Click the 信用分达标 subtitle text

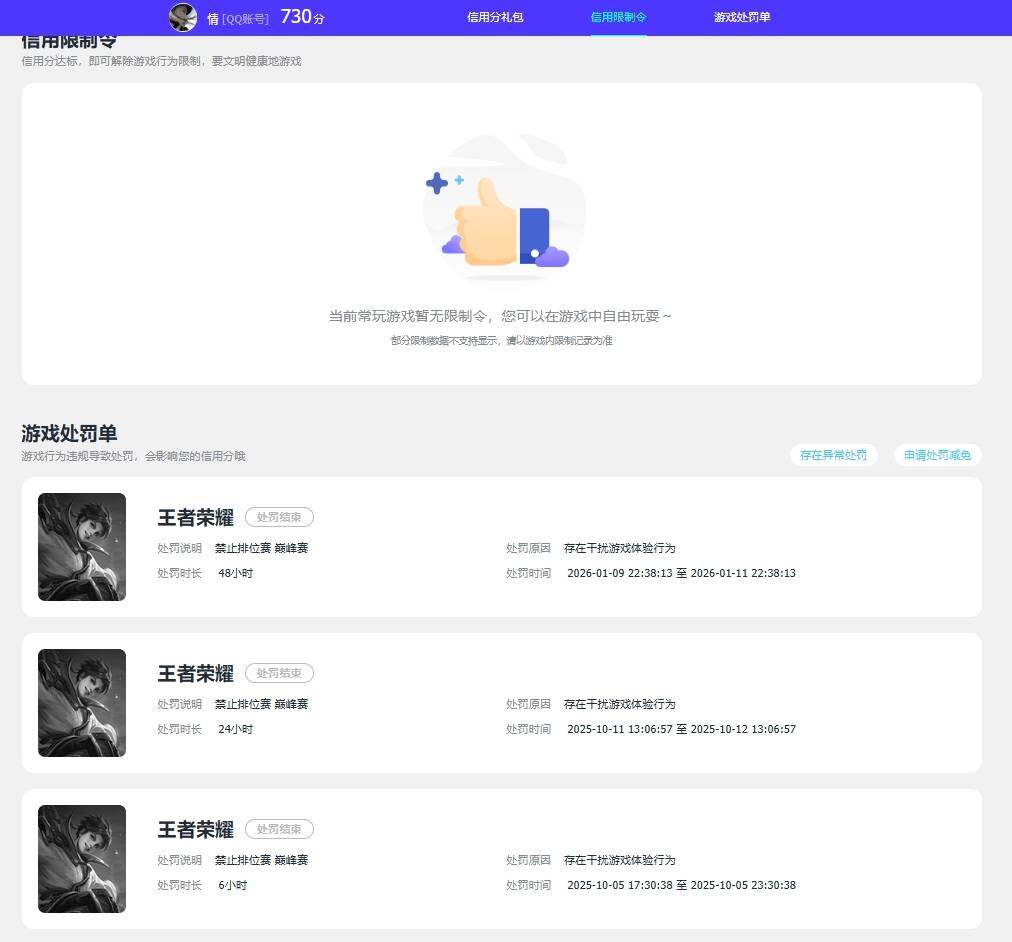click(x=161, y=61)
